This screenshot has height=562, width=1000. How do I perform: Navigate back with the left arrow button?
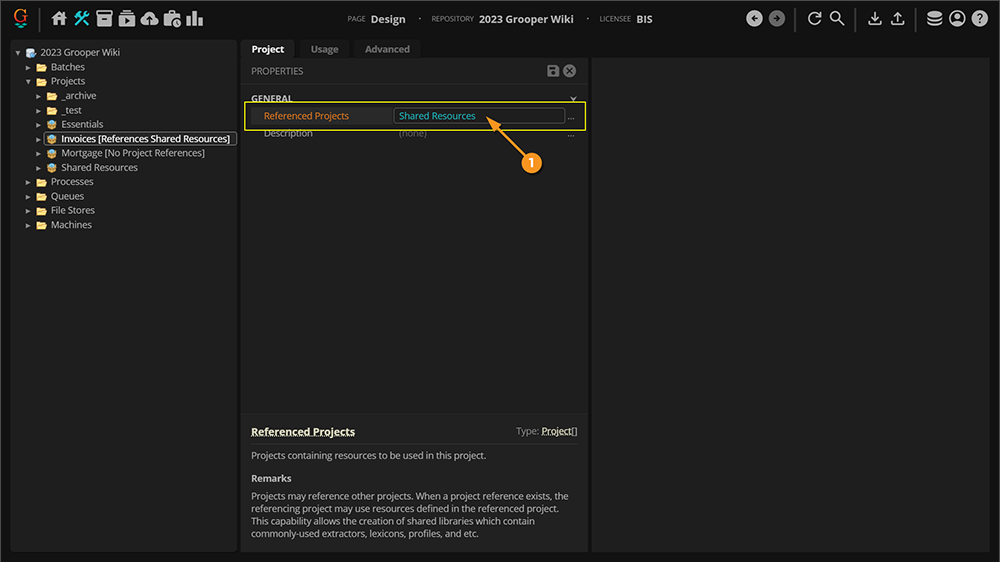(755, 18)
